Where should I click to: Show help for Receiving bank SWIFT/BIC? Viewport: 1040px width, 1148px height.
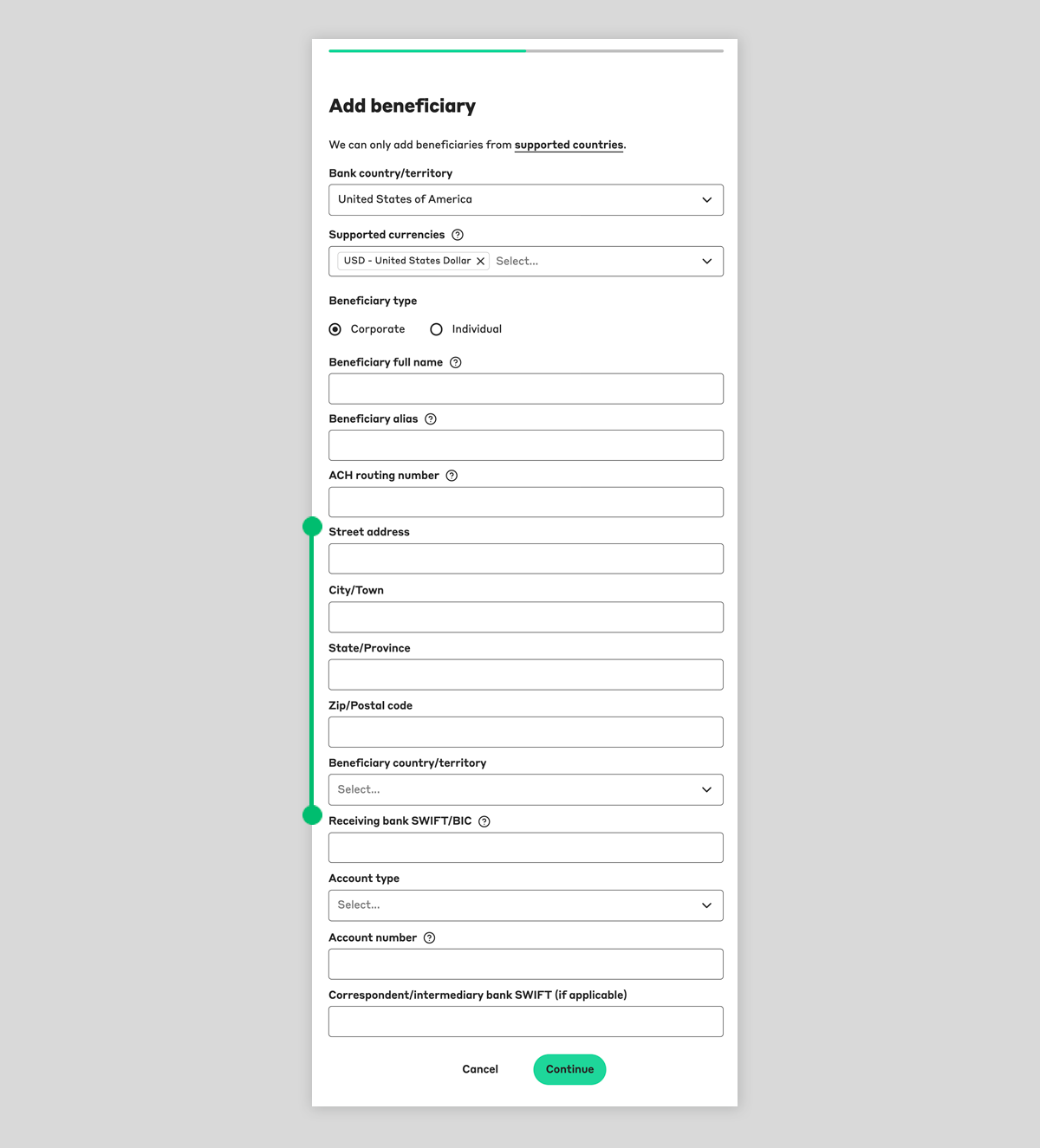[484, 821]
